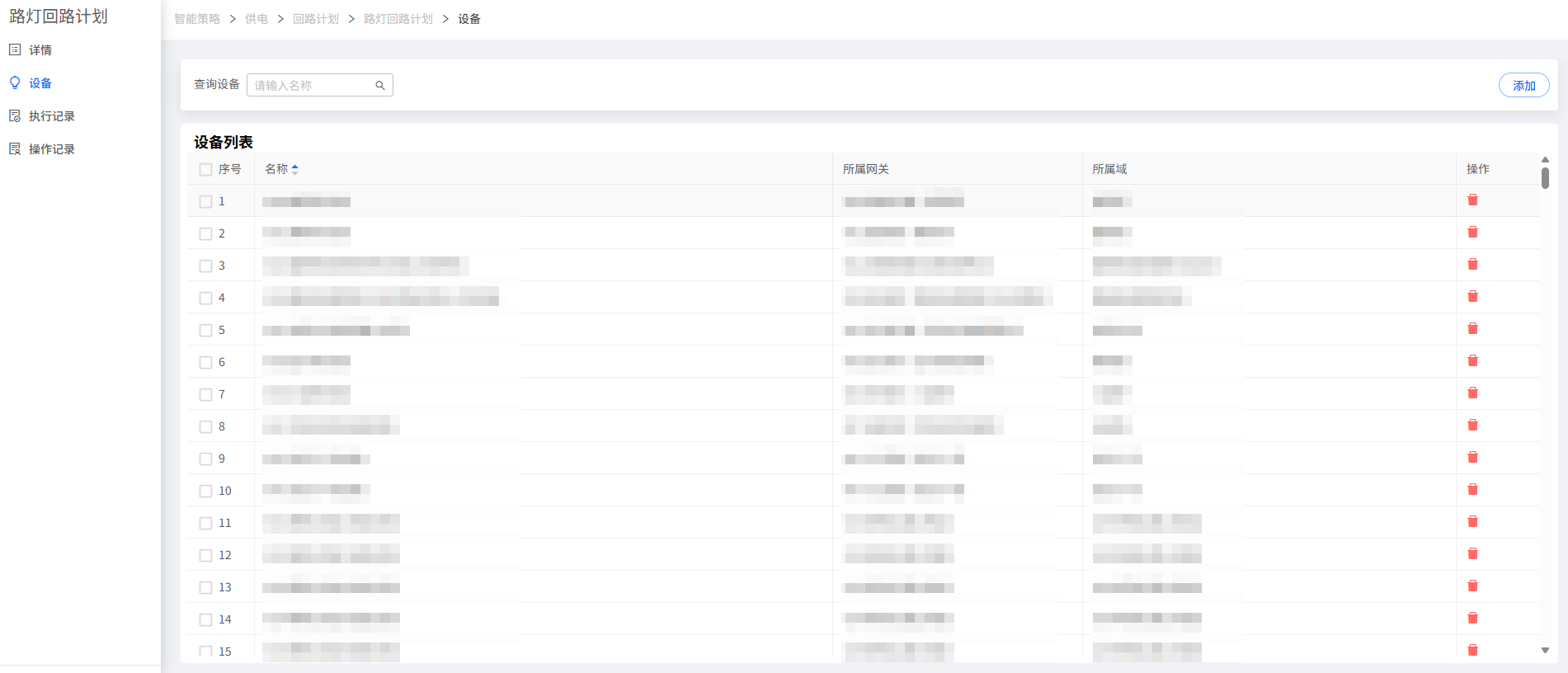Click the red delete icon in row 14
This screenshot has height=673, width=1568.
(1472, 618)
